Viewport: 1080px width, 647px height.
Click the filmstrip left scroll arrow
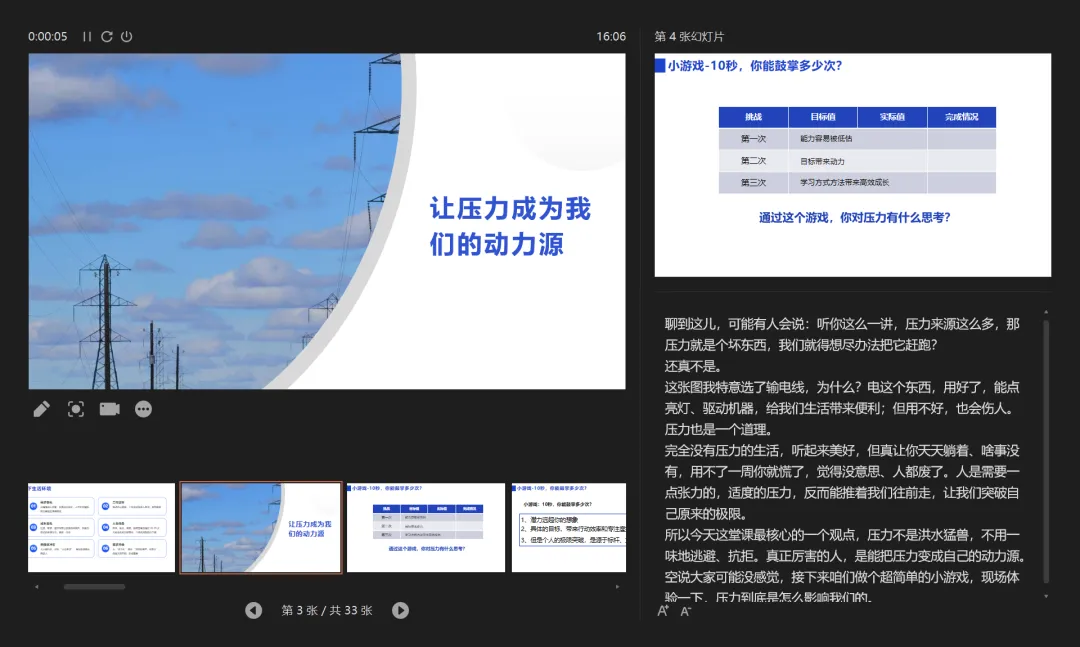coord(37,587)
